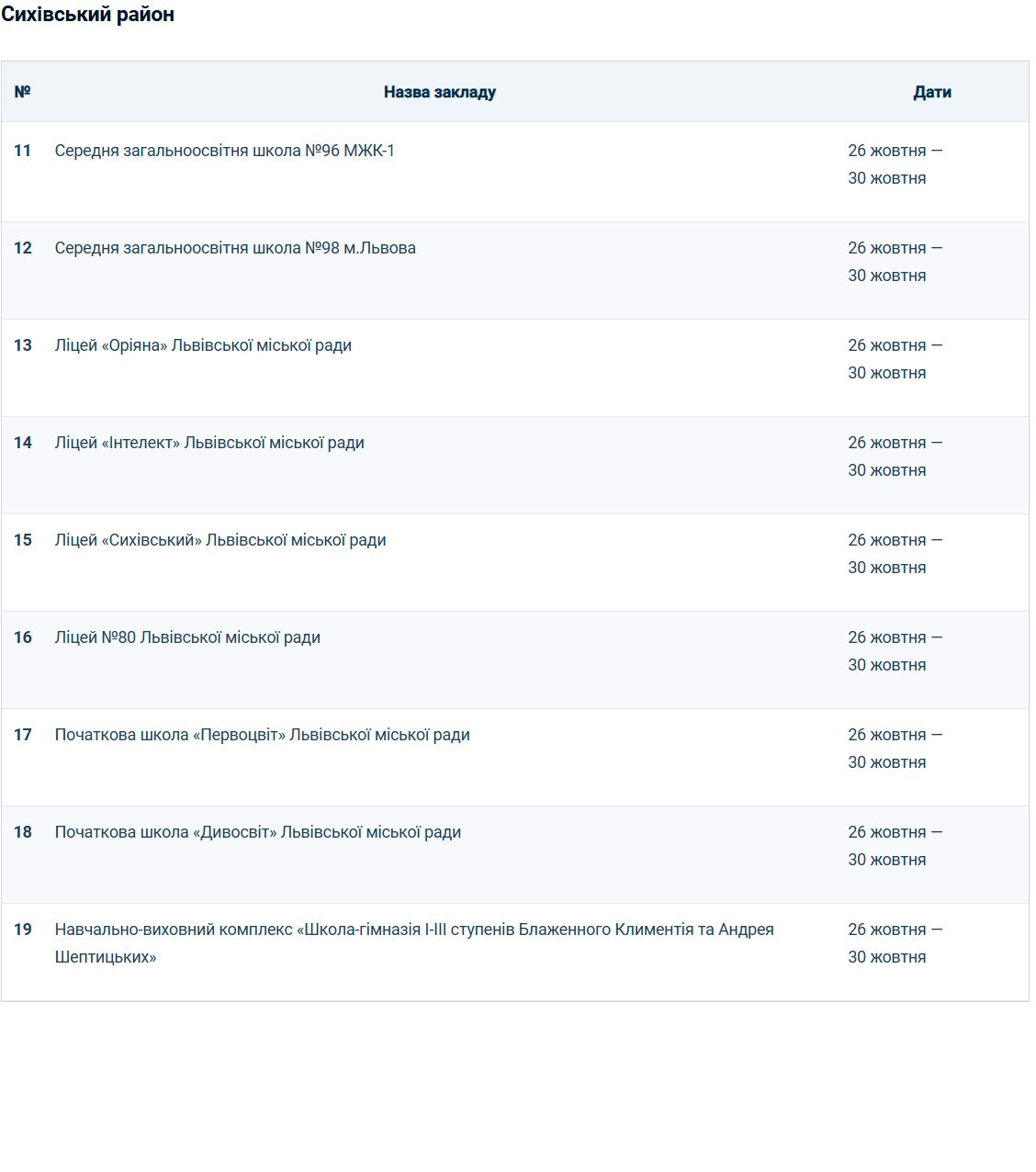This screenshot has width=1036, height=1172.
Task: Click the 'Сихівський район' heading
Action: click(x=87, y=15)
